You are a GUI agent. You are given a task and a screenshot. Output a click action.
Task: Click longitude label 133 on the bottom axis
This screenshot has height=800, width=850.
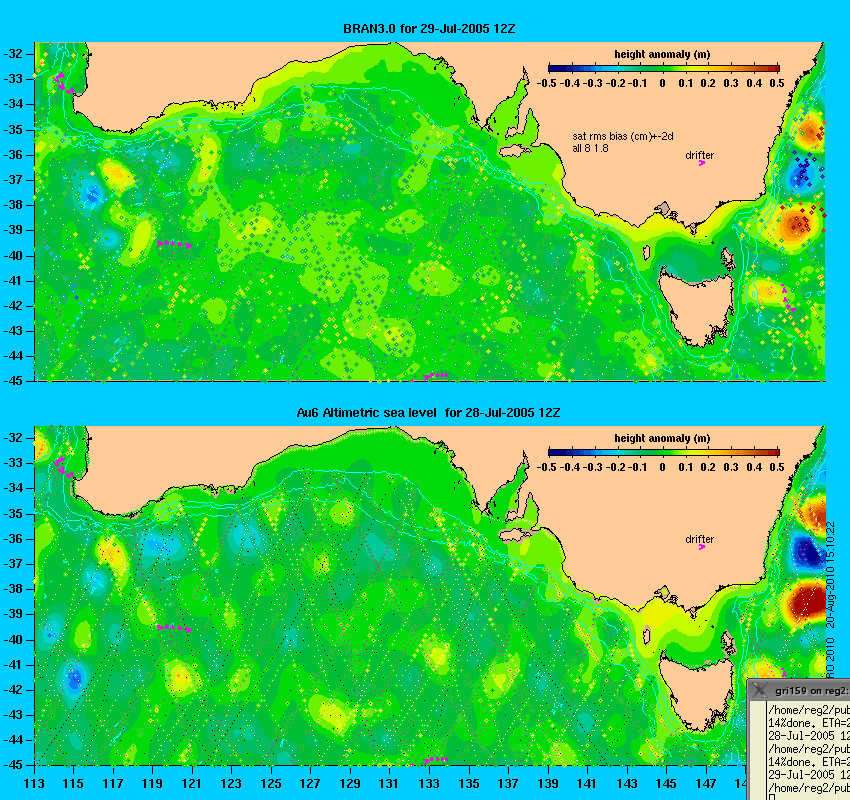pos(429,783)
